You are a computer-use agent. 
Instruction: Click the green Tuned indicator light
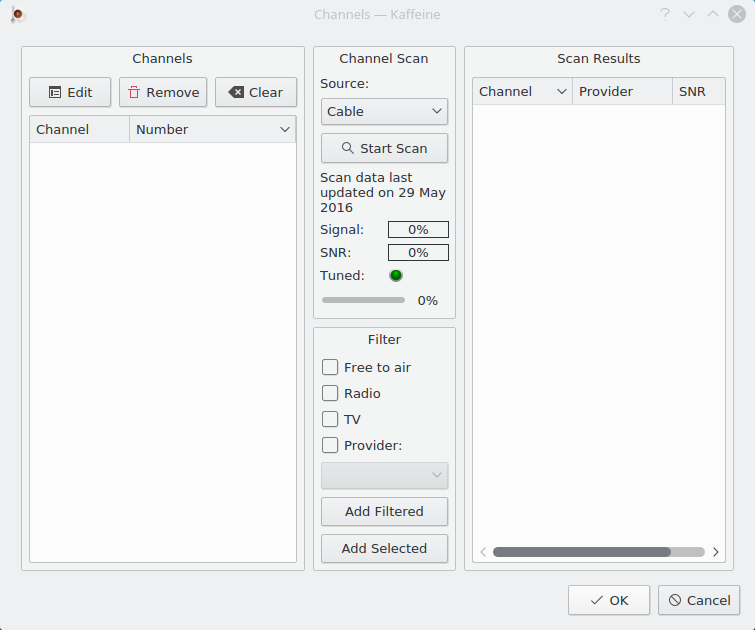pyautogui.click(x=396, y=275)
